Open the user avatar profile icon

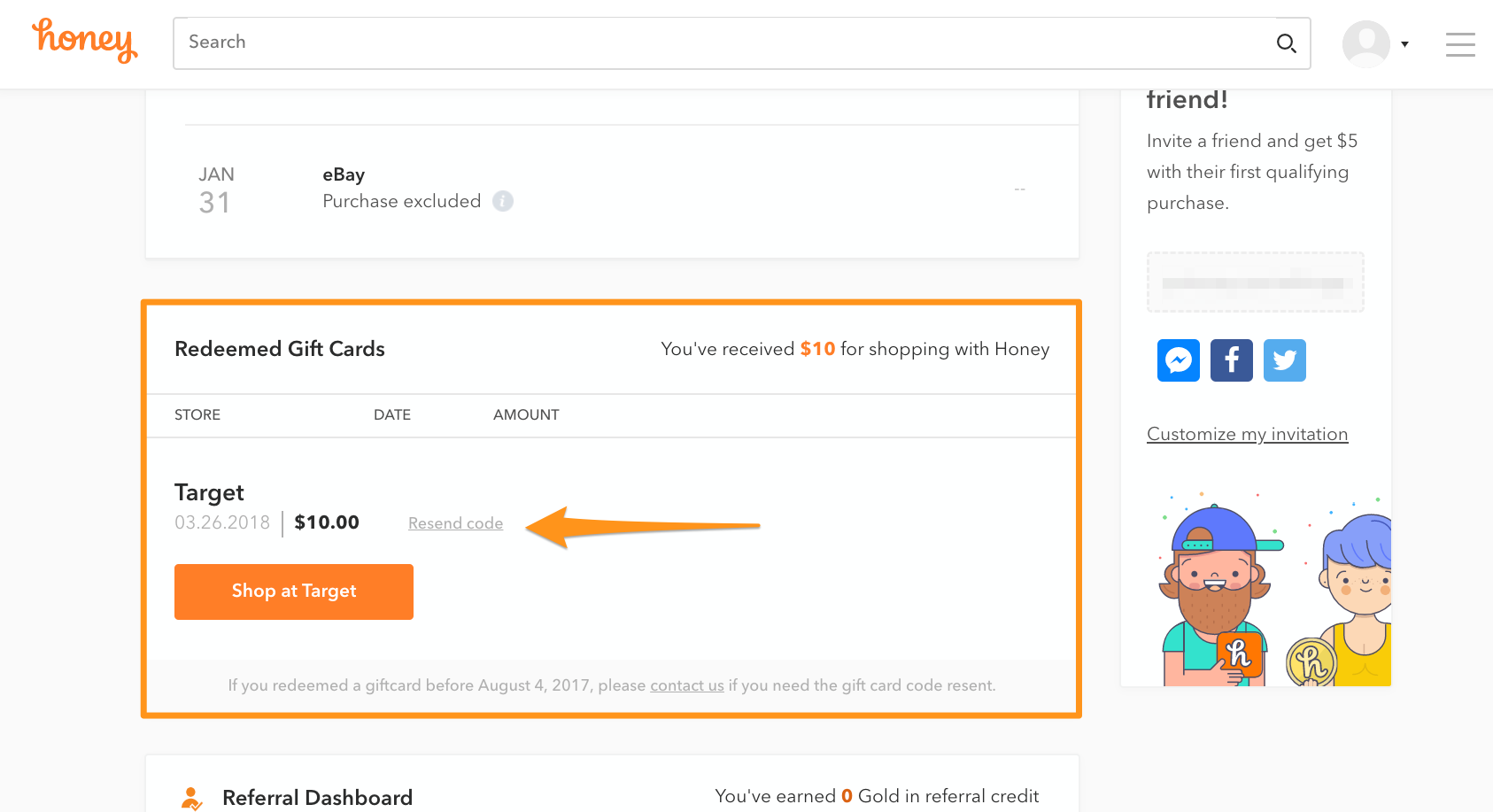tap(1365, 43)
